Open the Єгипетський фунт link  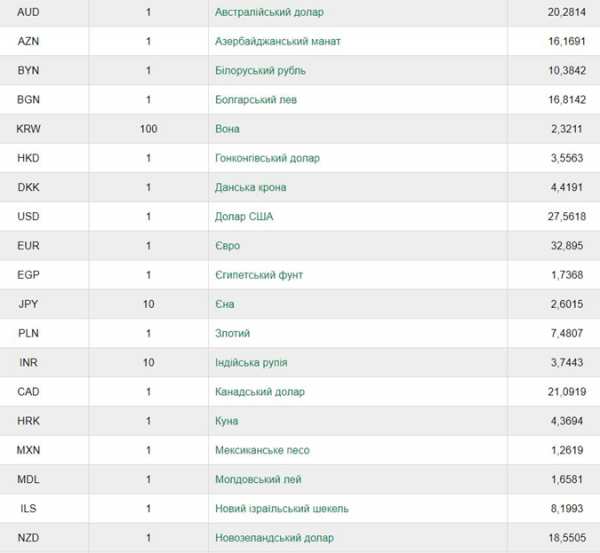tap(259, 275)
